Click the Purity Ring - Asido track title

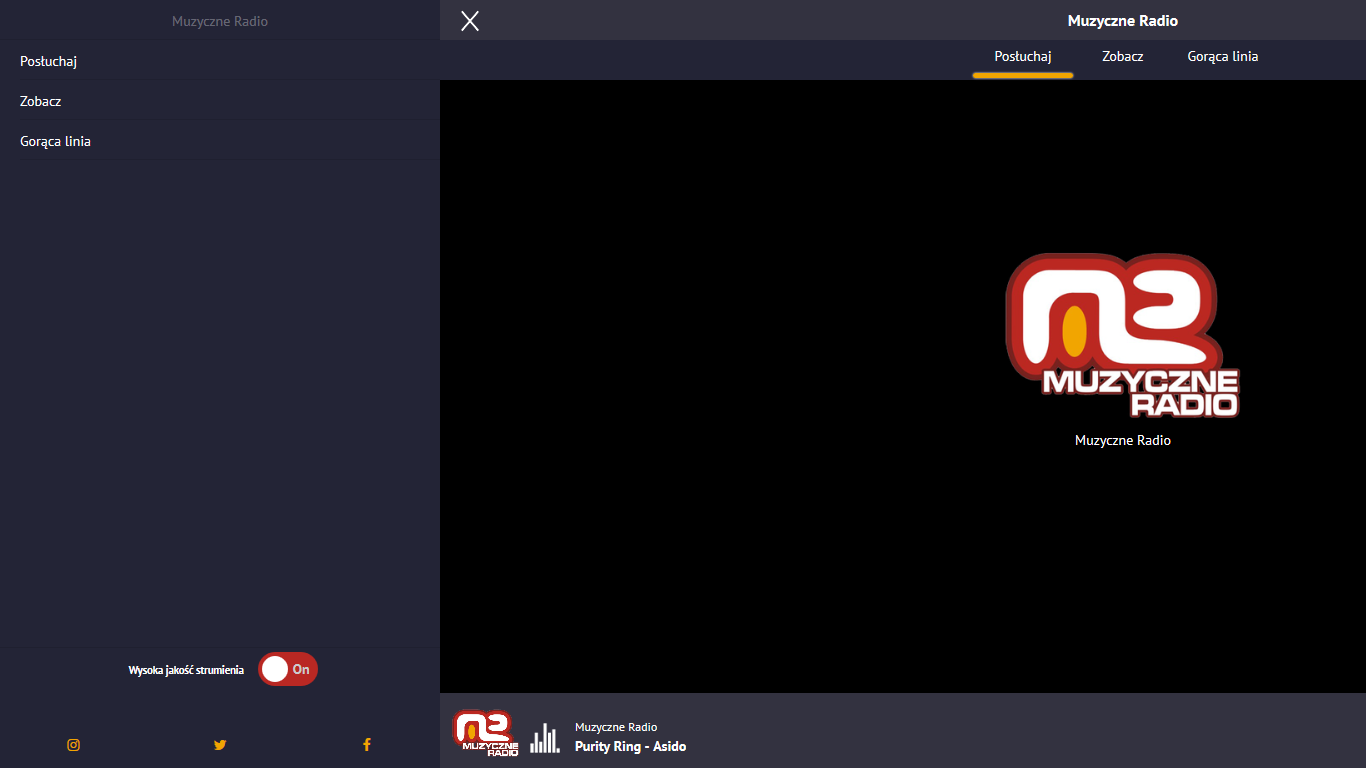631,746
